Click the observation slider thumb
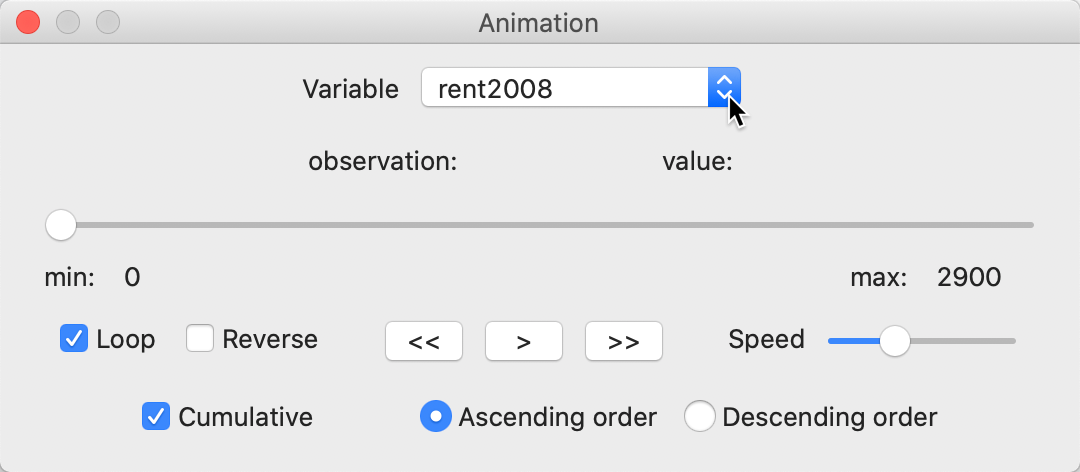 (x=61, y=225)
